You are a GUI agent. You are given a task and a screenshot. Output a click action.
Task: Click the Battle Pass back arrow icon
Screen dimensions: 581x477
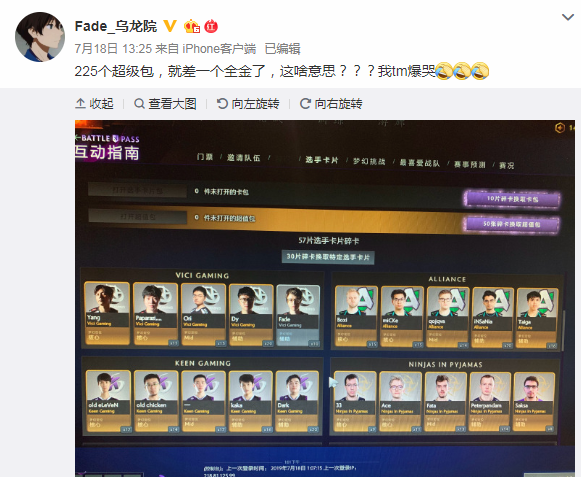(77, 138)
